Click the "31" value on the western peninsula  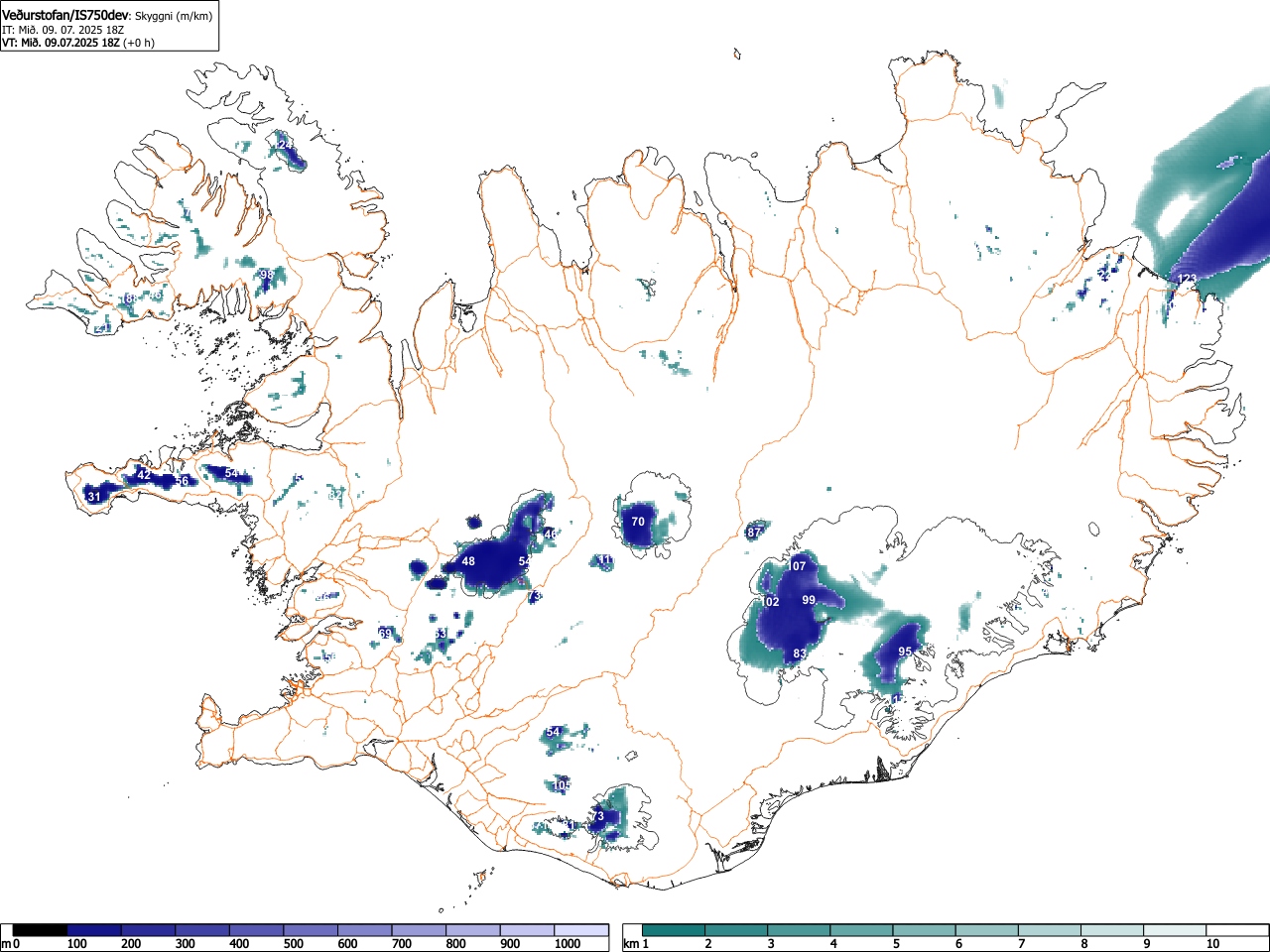pos(93,497)
